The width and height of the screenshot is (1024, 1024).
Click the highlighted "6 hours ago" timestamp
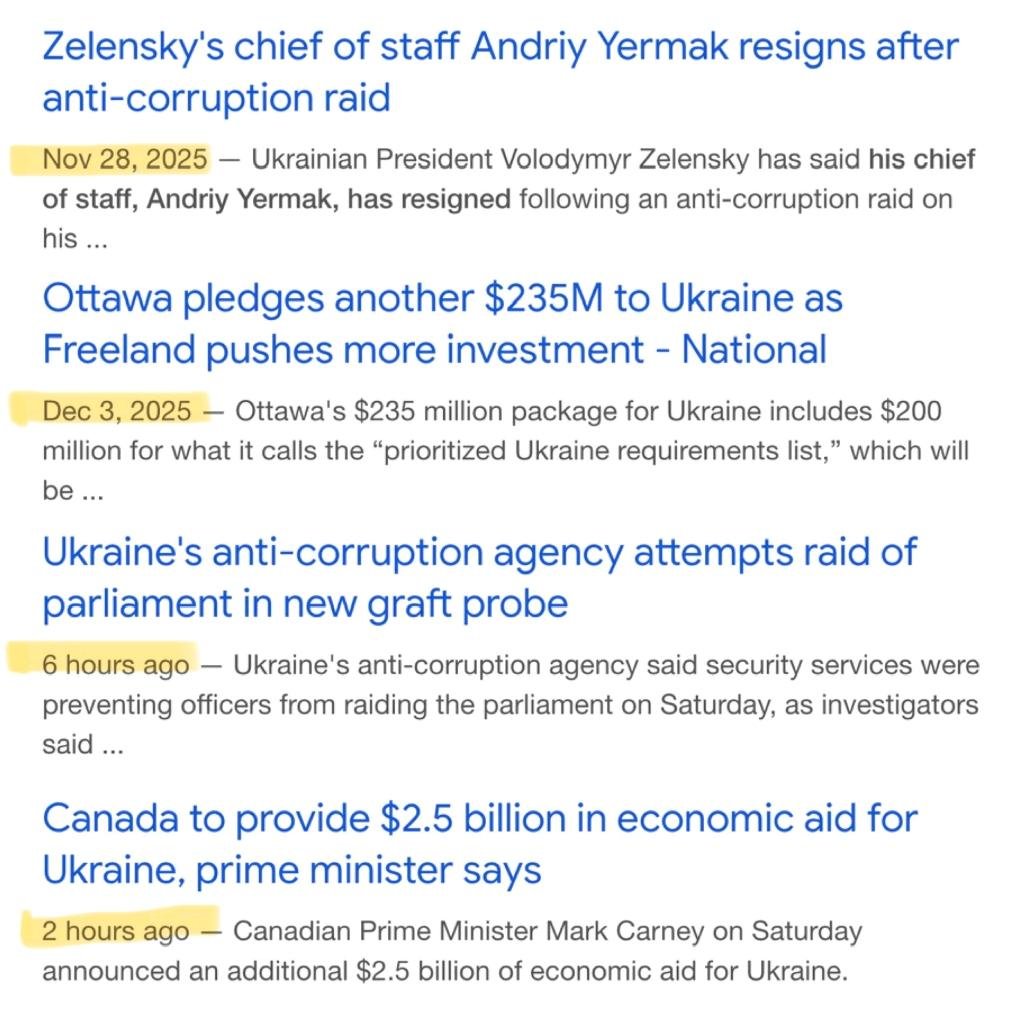coord(115,665)
